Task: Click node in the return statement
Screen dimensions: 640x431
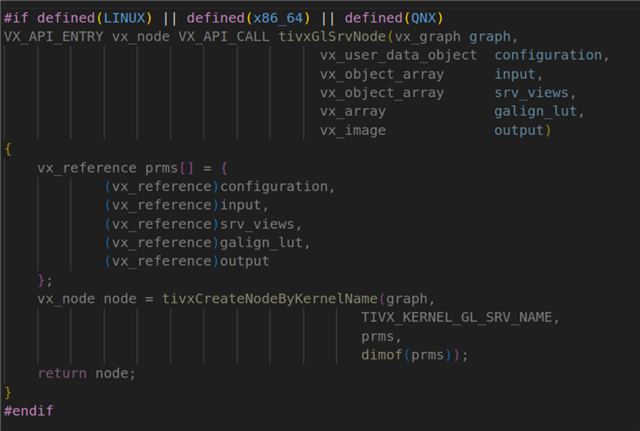Action: click(112, 373)
